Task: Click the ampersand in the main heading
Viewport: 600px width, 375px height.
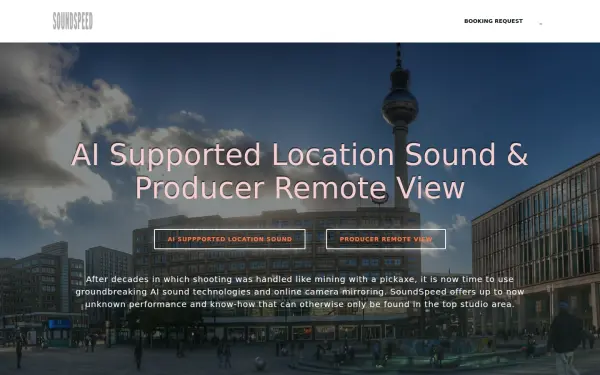Action: click(517, 155)
